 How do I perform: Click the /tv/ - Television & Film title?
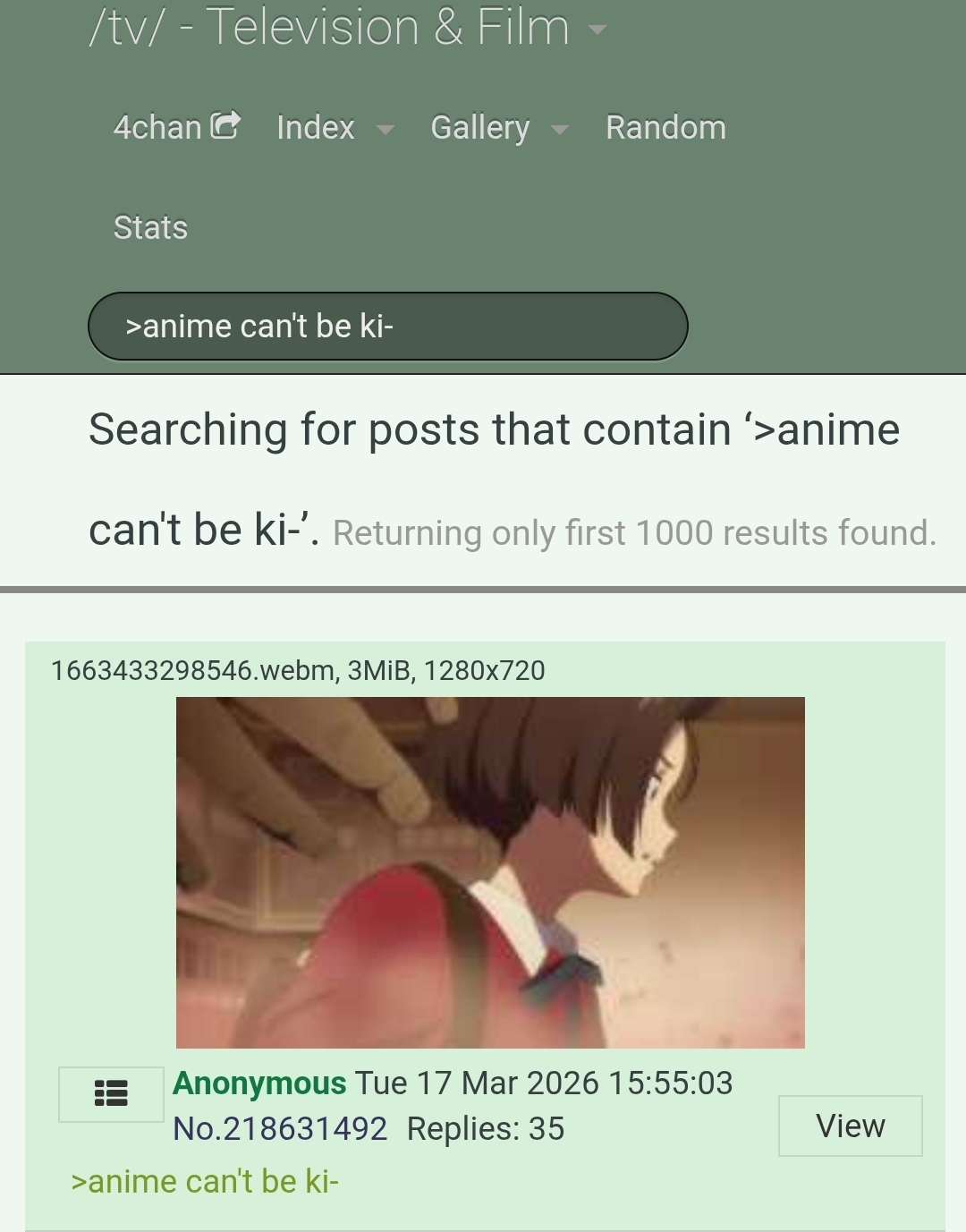click(x=329, y=27)
